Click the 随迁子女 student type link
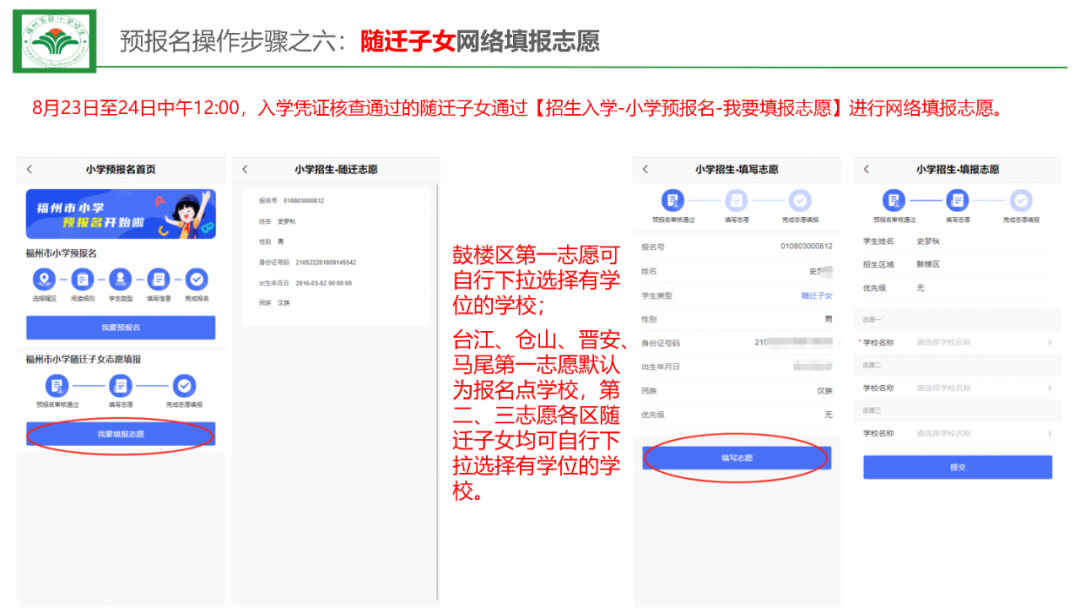Viewport: 1080px width, 608px height. click(x=816, y=296)
